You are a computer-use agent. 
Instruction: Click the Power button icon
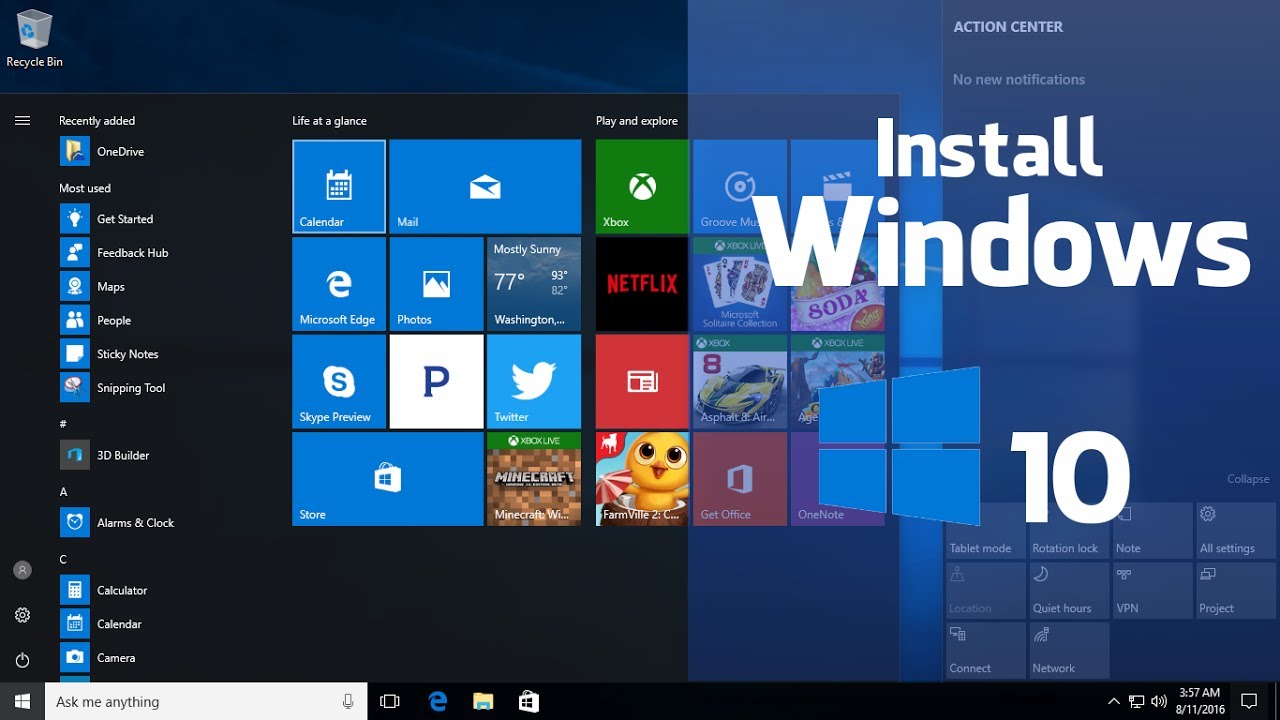[22, 660]
